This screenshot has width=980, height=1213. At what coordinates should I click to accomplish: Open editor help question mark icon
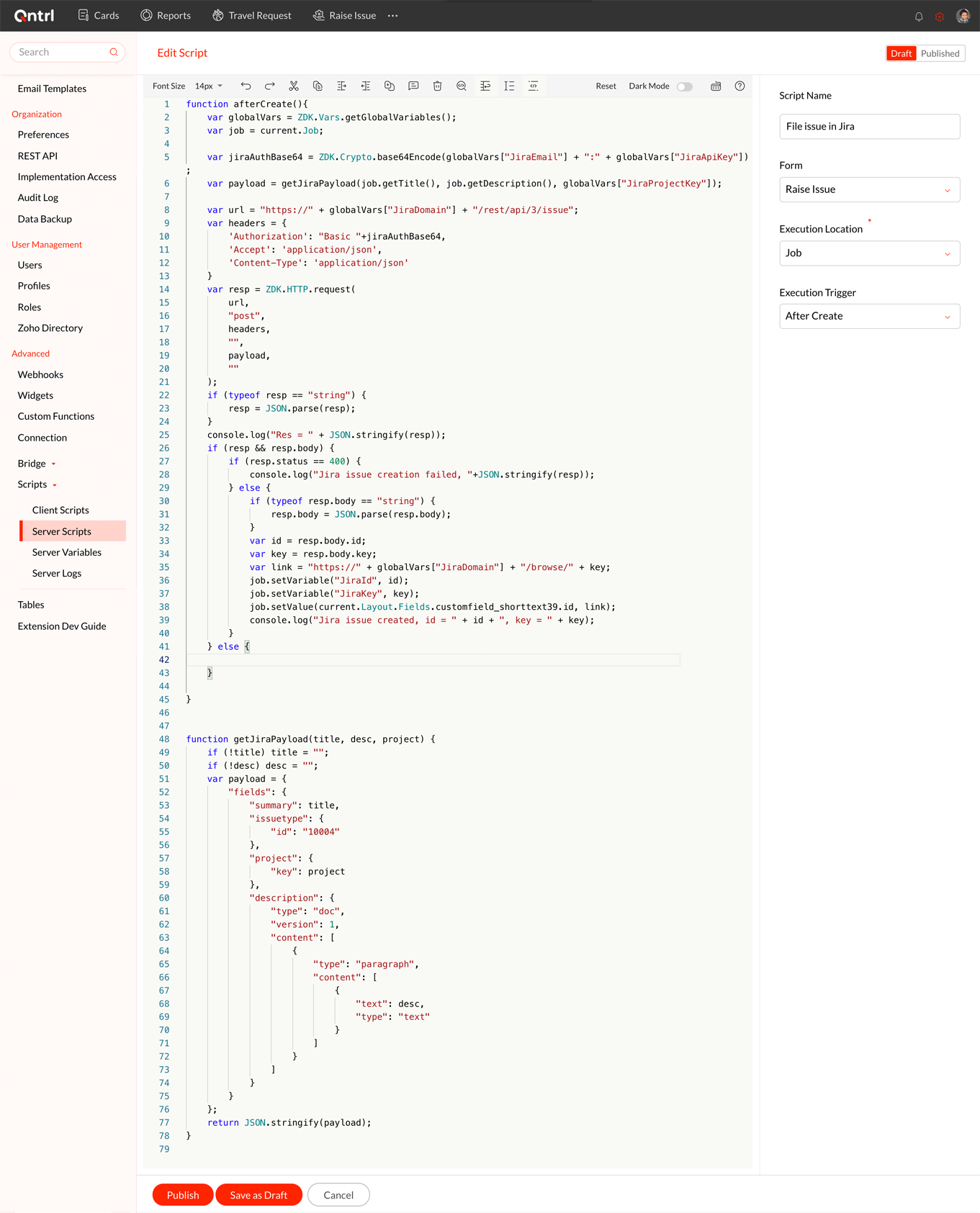[740, 86]
